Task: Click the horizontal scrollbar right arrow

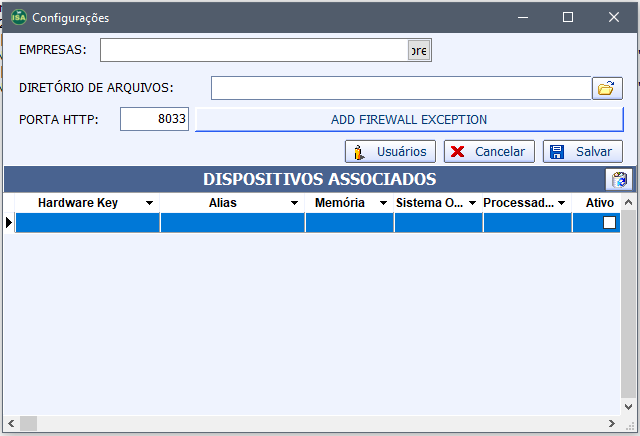Action: pyautogui.click(x=612, y=422)
